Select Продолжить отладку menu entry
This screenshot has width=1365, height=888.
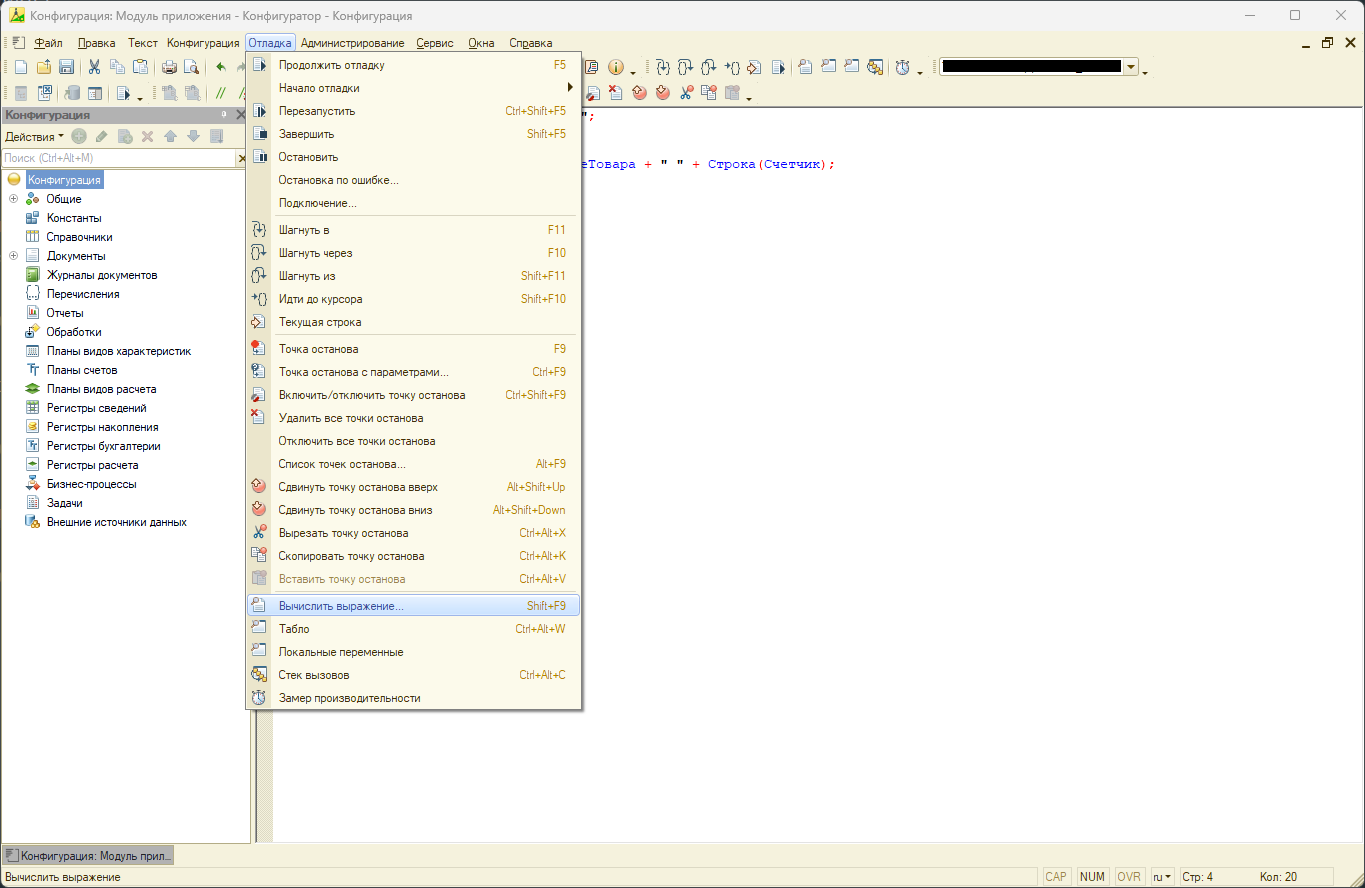[414, 65]
